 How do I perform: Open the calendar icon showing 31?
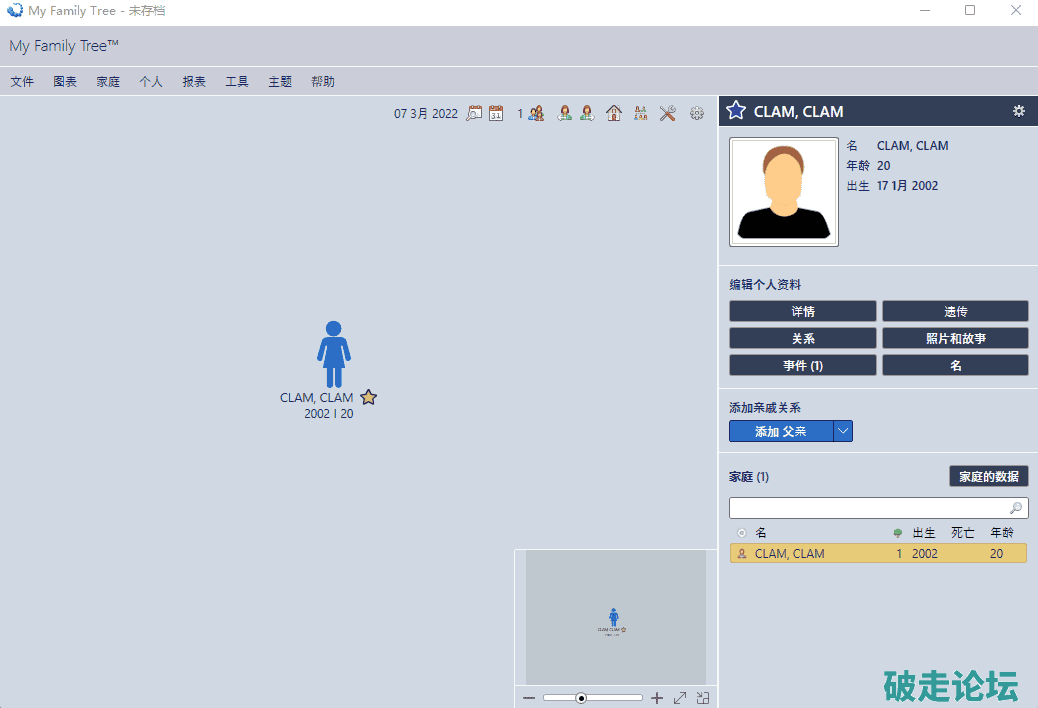(496, 114)
